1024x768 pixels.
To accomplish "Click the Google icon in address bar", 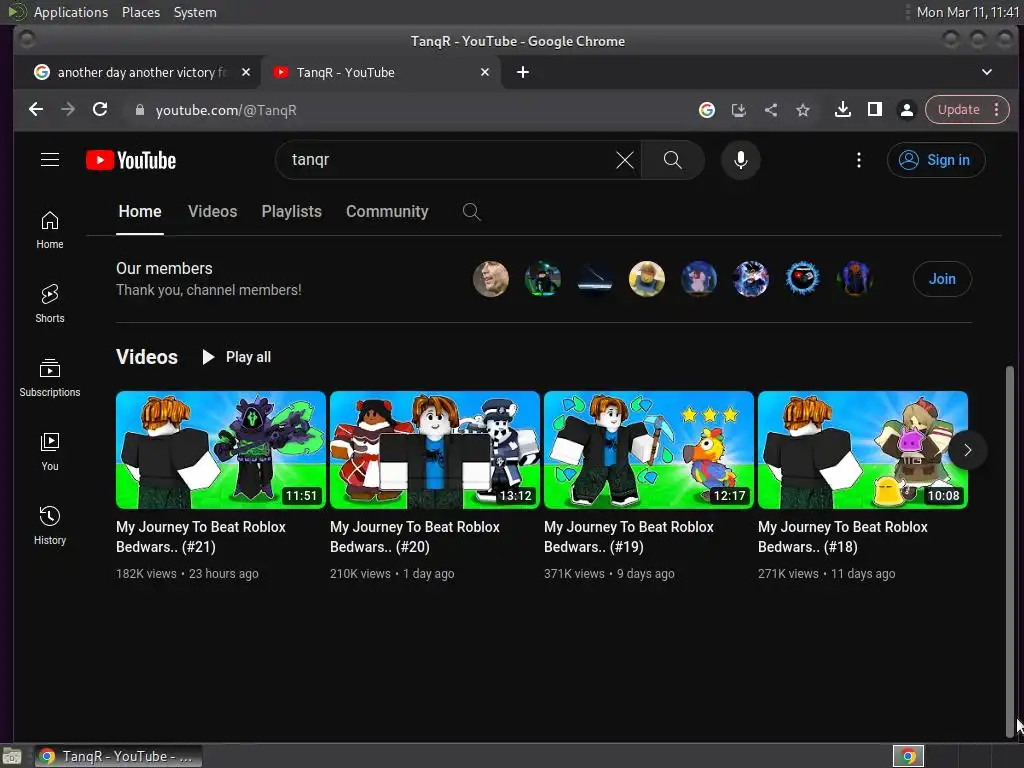I will pyautogui.click(x=707, y=110).
